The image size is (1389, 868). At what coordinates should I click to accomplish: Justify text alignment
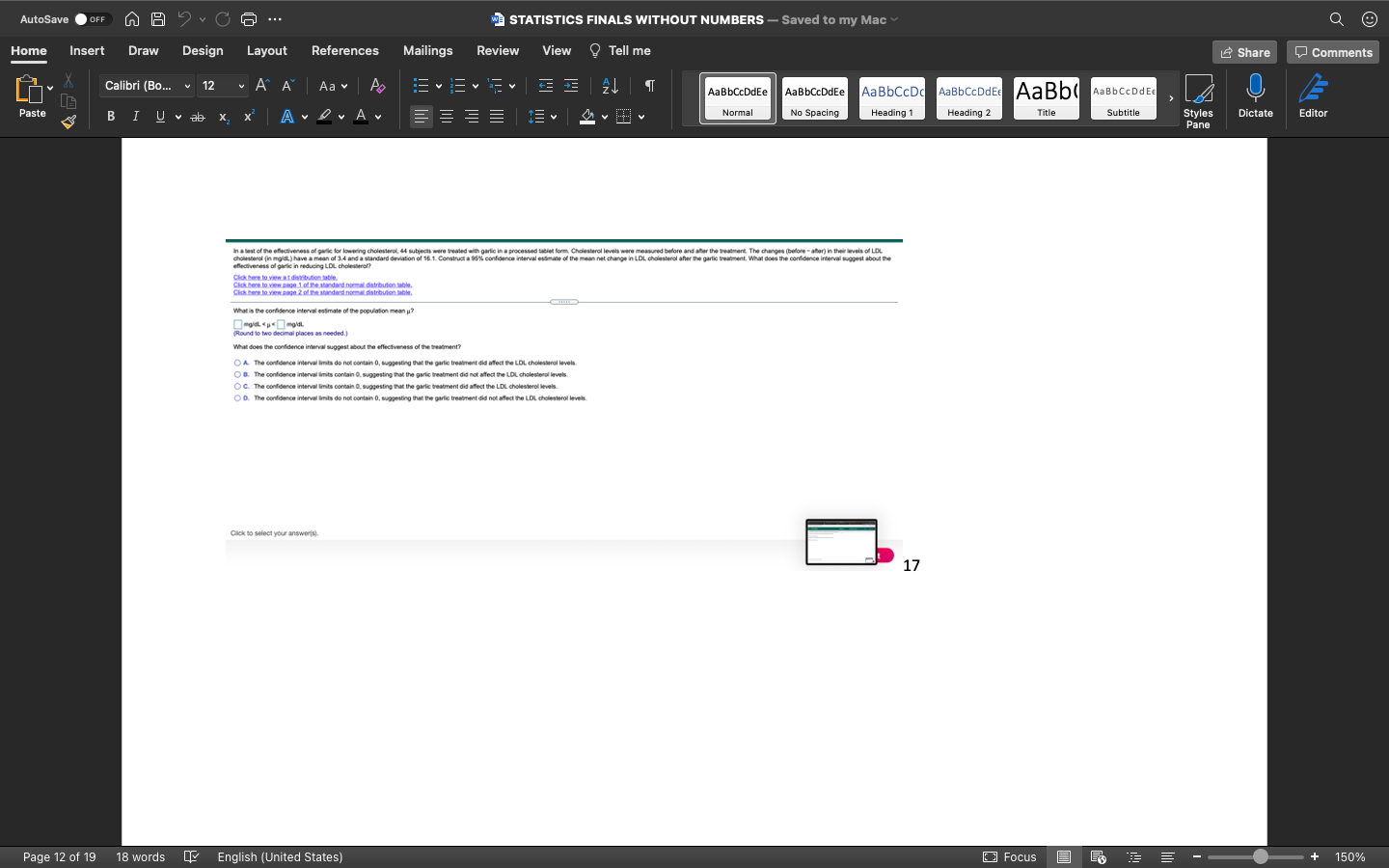[497, 117]
